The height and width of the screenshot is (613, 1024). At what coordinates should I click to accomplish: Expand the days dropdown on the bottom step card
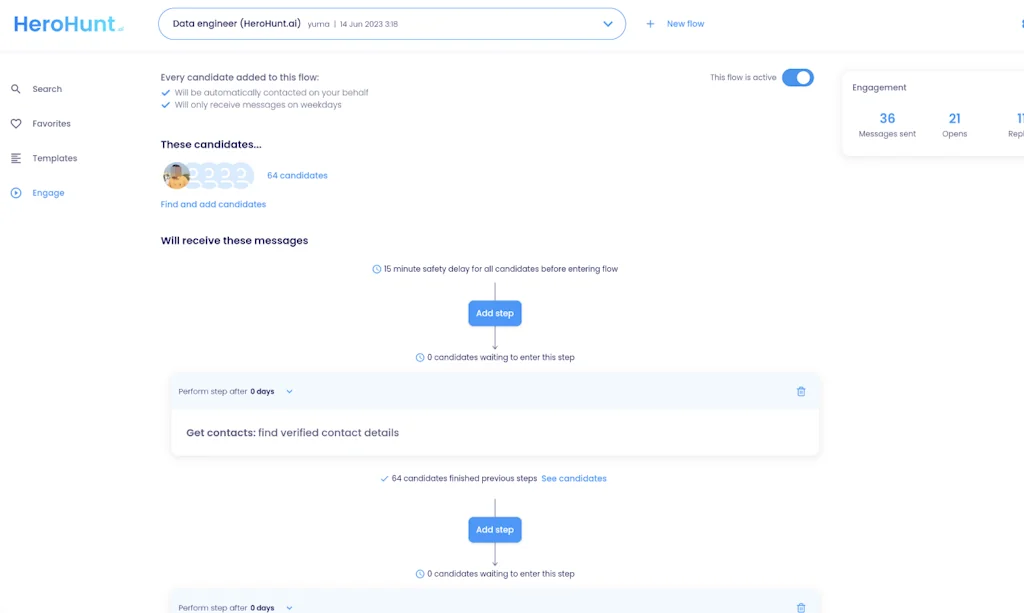click(289, 607)
